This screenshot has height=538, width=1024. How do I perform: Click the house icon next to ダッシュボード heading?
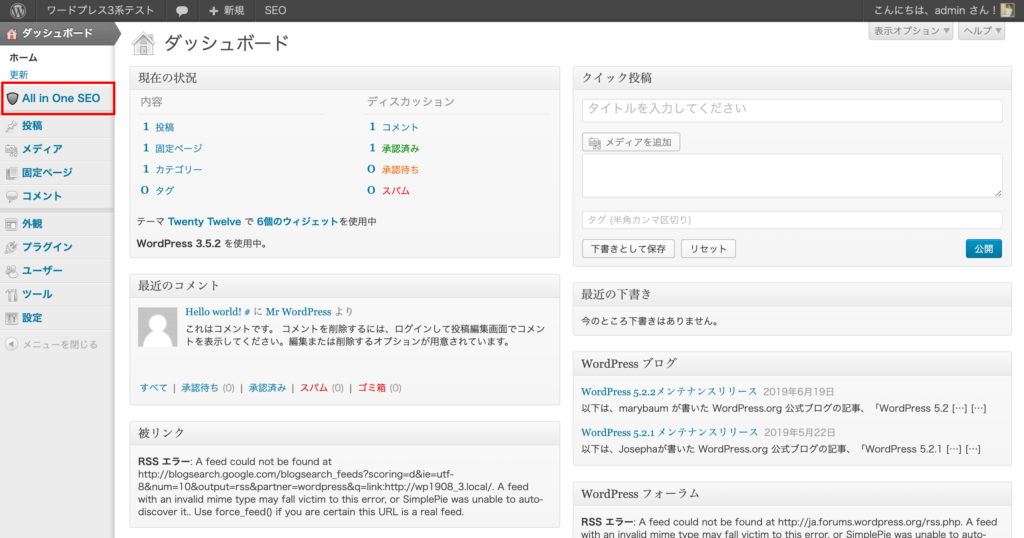click(x=143, y=44)
